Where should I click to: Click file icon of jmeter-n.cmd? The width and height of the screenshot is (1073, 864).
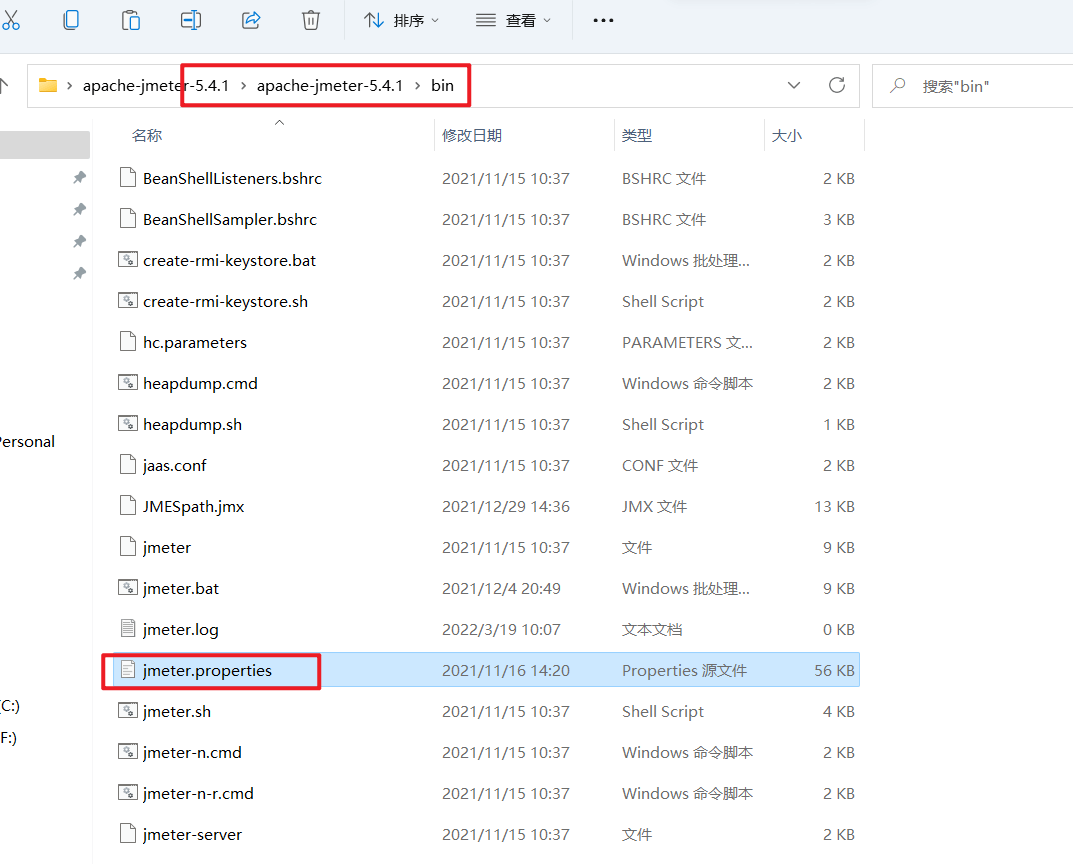point(128,751)
